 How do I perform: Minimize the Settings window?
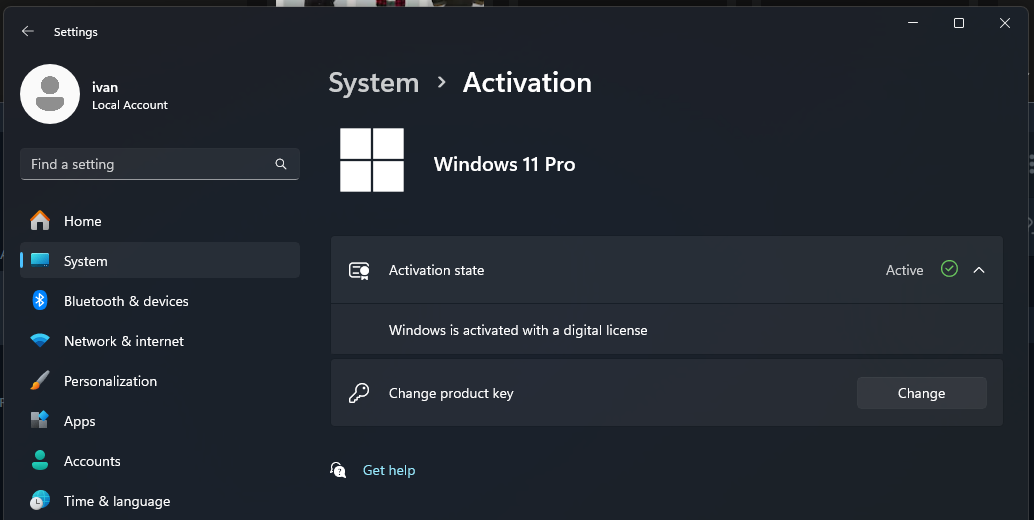(x=913, y=23)
